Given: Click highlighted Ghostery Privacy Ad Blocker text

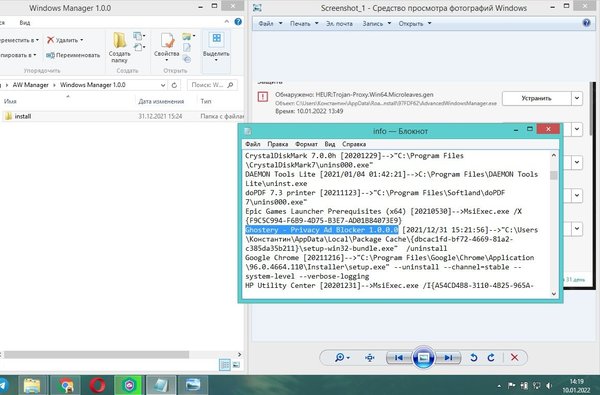Looking at the screenshot, I should [x=322, y=230].
